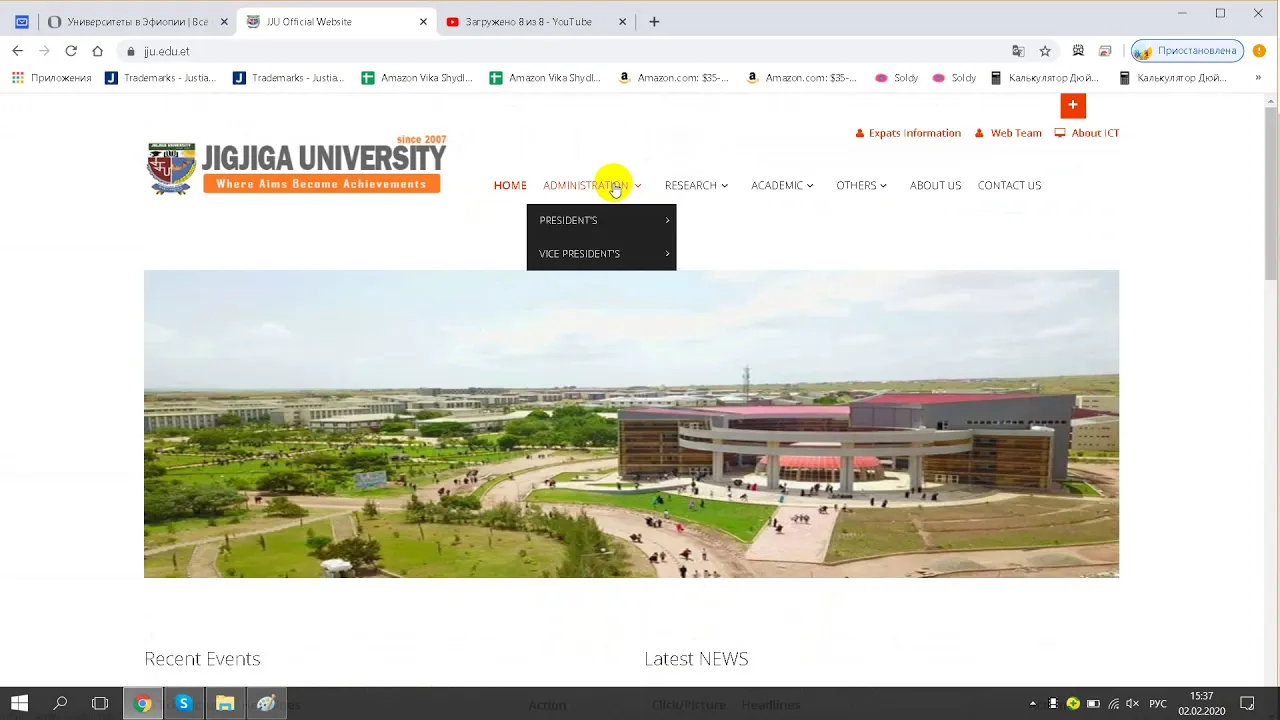Reload the jju.edu.et page

coord(71,51)
